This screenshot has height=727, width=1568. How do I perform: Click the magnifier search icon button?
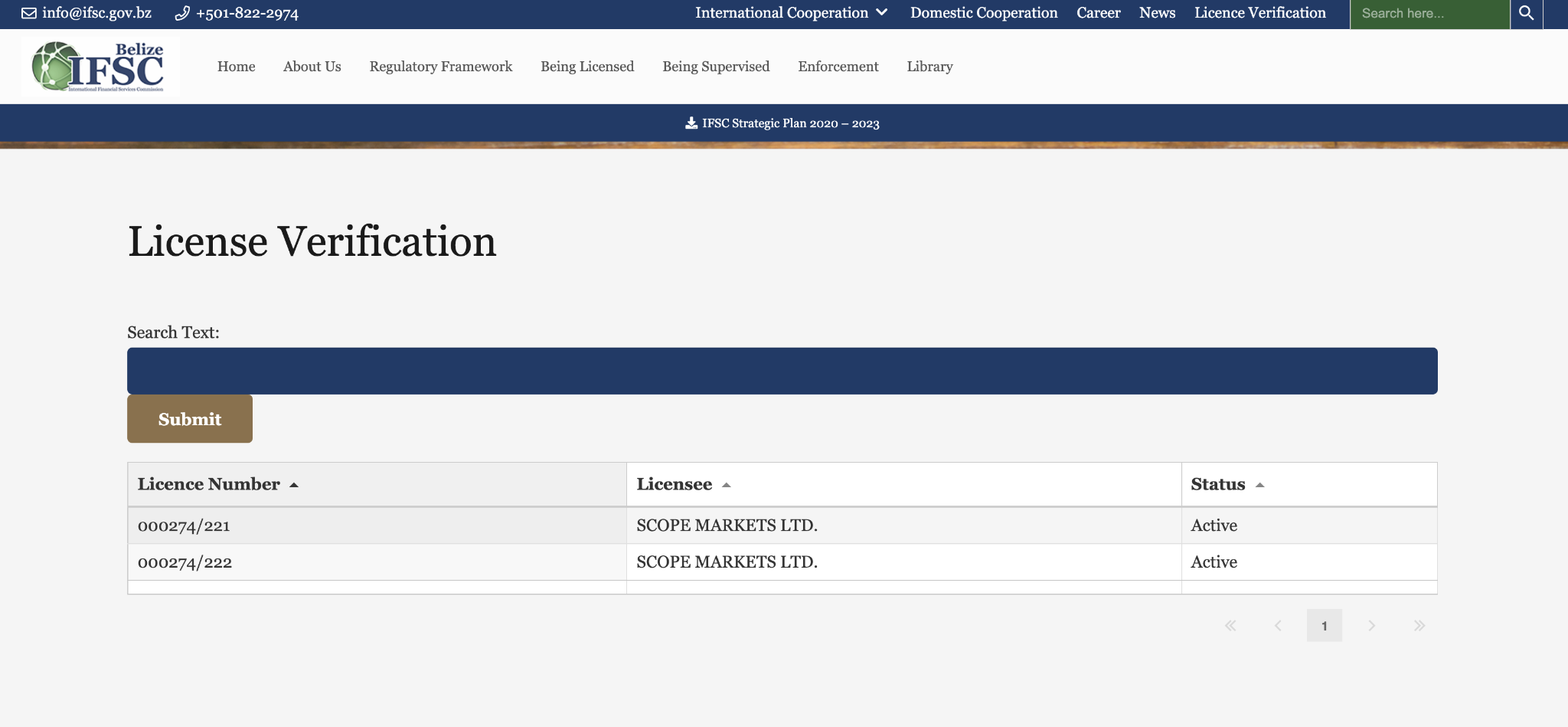point(1526,13)
